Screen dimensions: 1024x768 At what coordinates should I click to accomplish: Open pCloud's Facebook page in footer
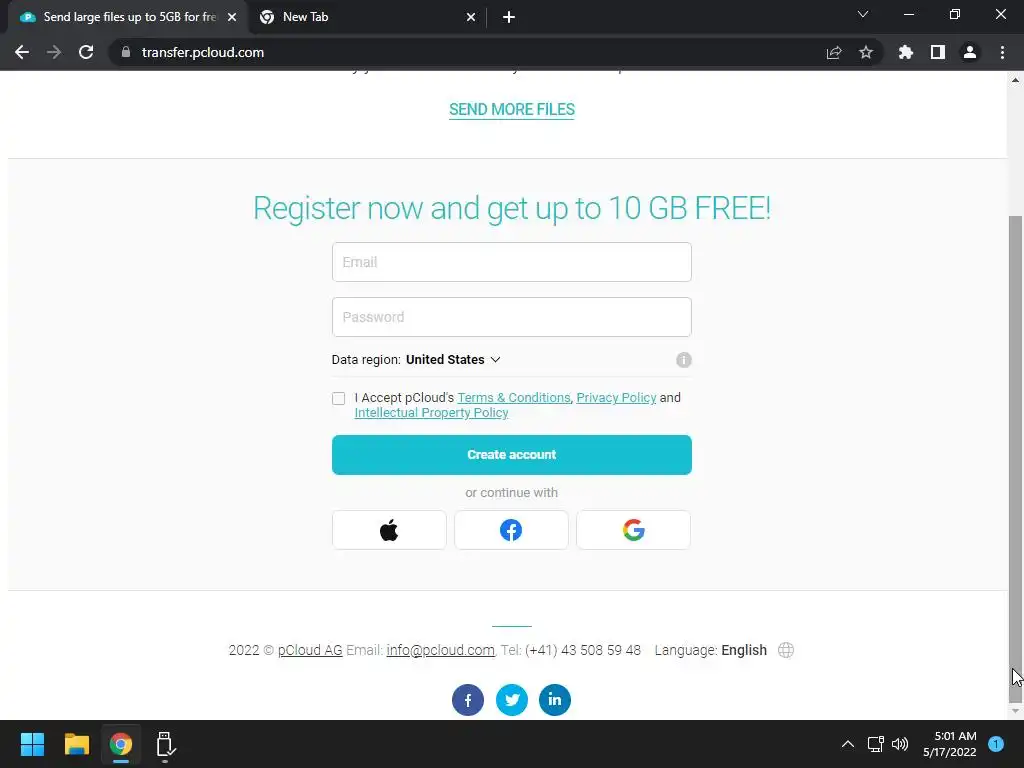coord(468,700)
